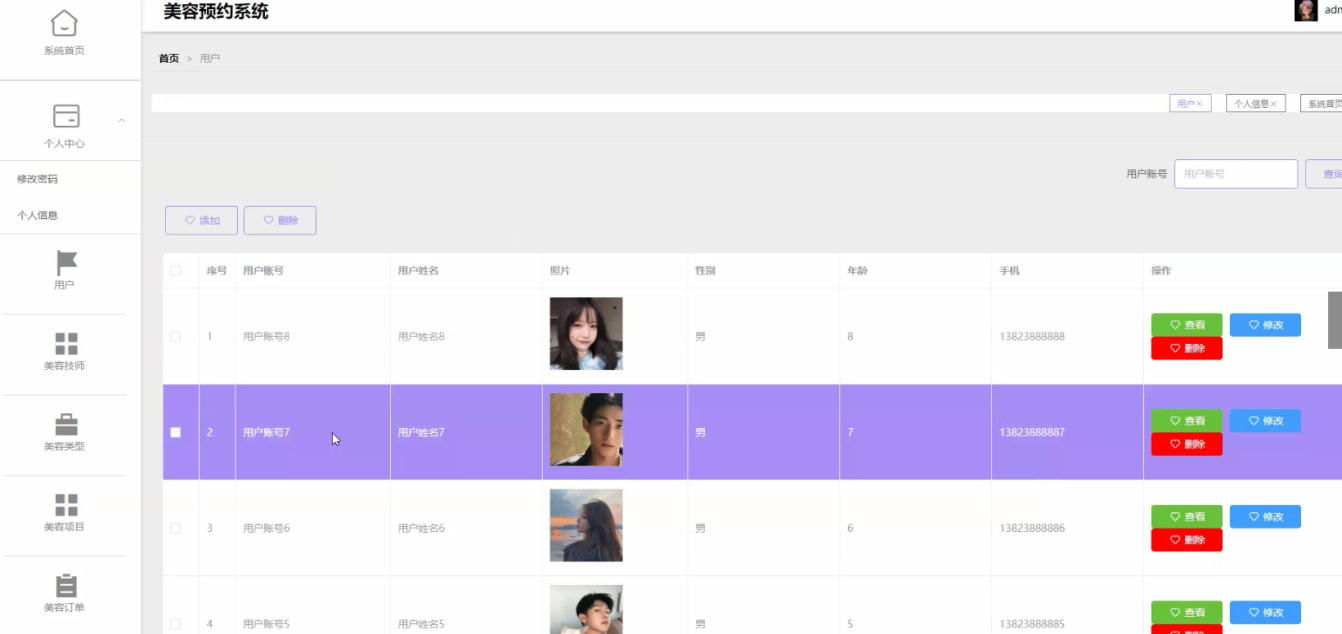Click the 添加 button
This screenshot has height=634, width=1342.
point(201,221)
